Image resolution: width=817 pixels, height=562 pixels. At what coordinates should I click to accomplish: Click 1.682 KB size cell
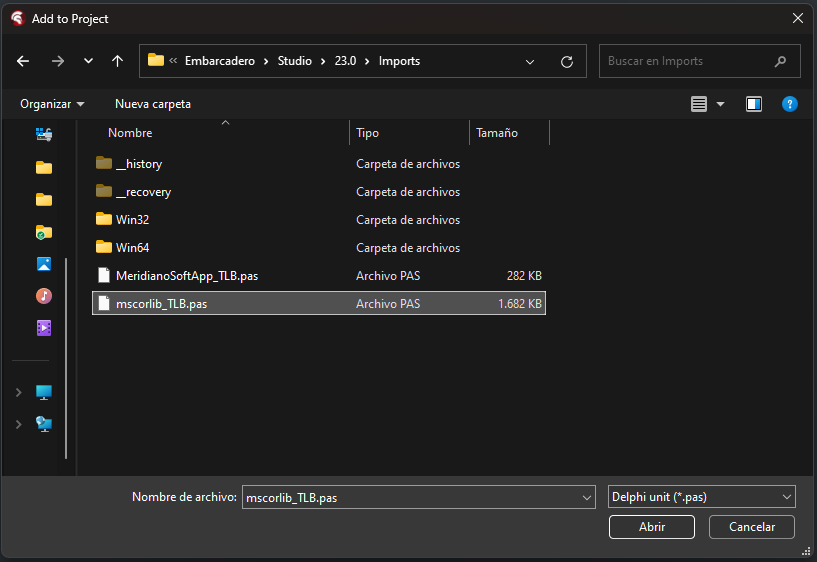tap(520, 304)
